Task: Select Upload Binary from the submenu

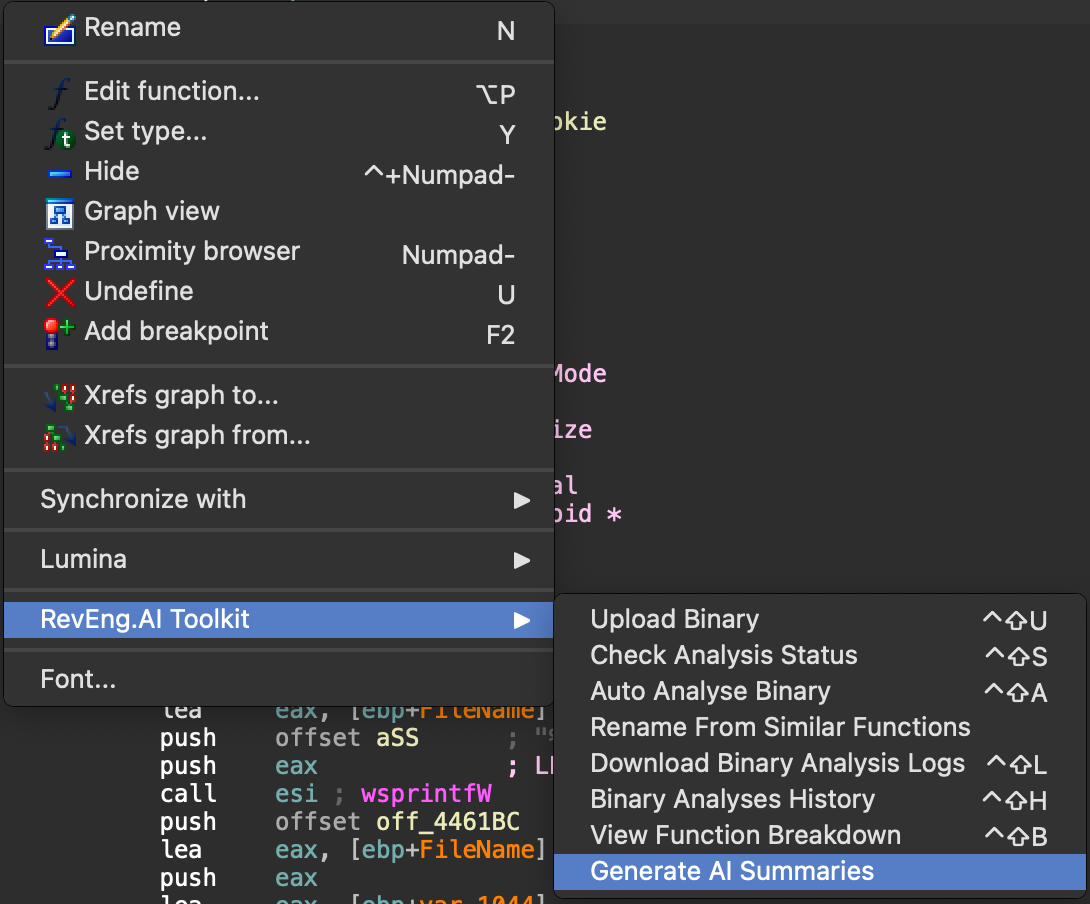Action: (x=674, y=619)
